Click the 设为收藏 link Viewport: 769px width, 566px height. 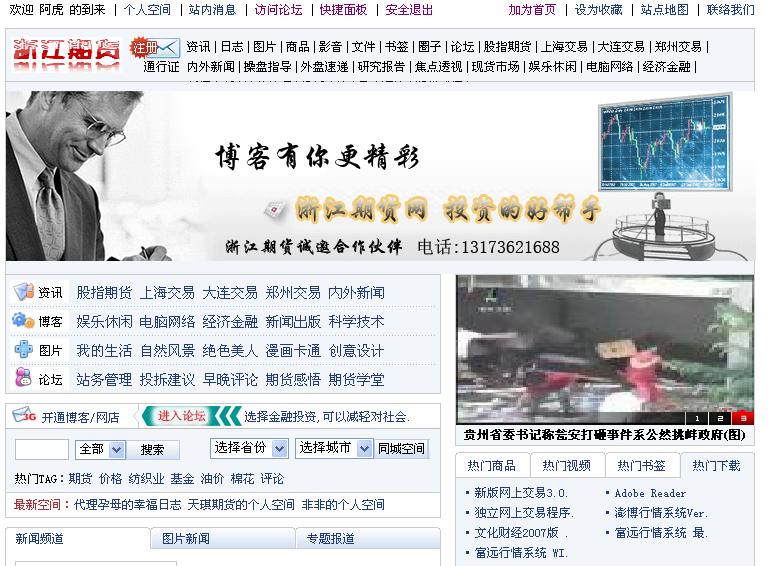[598, 10]
